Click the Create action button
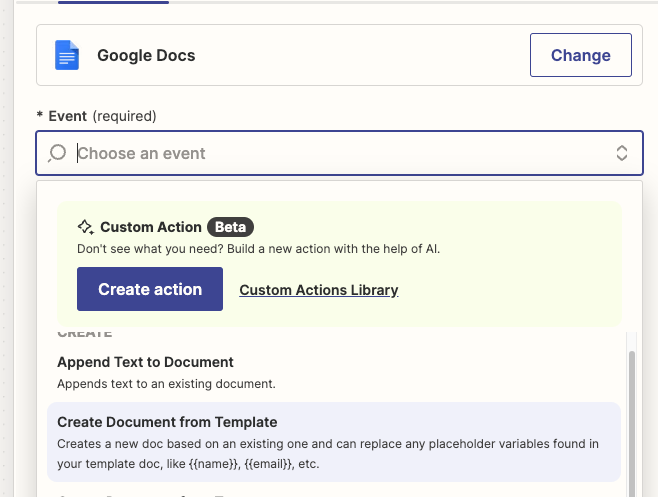Image resolution: width=658 pixels, height=497 pixels. (150, 289)
